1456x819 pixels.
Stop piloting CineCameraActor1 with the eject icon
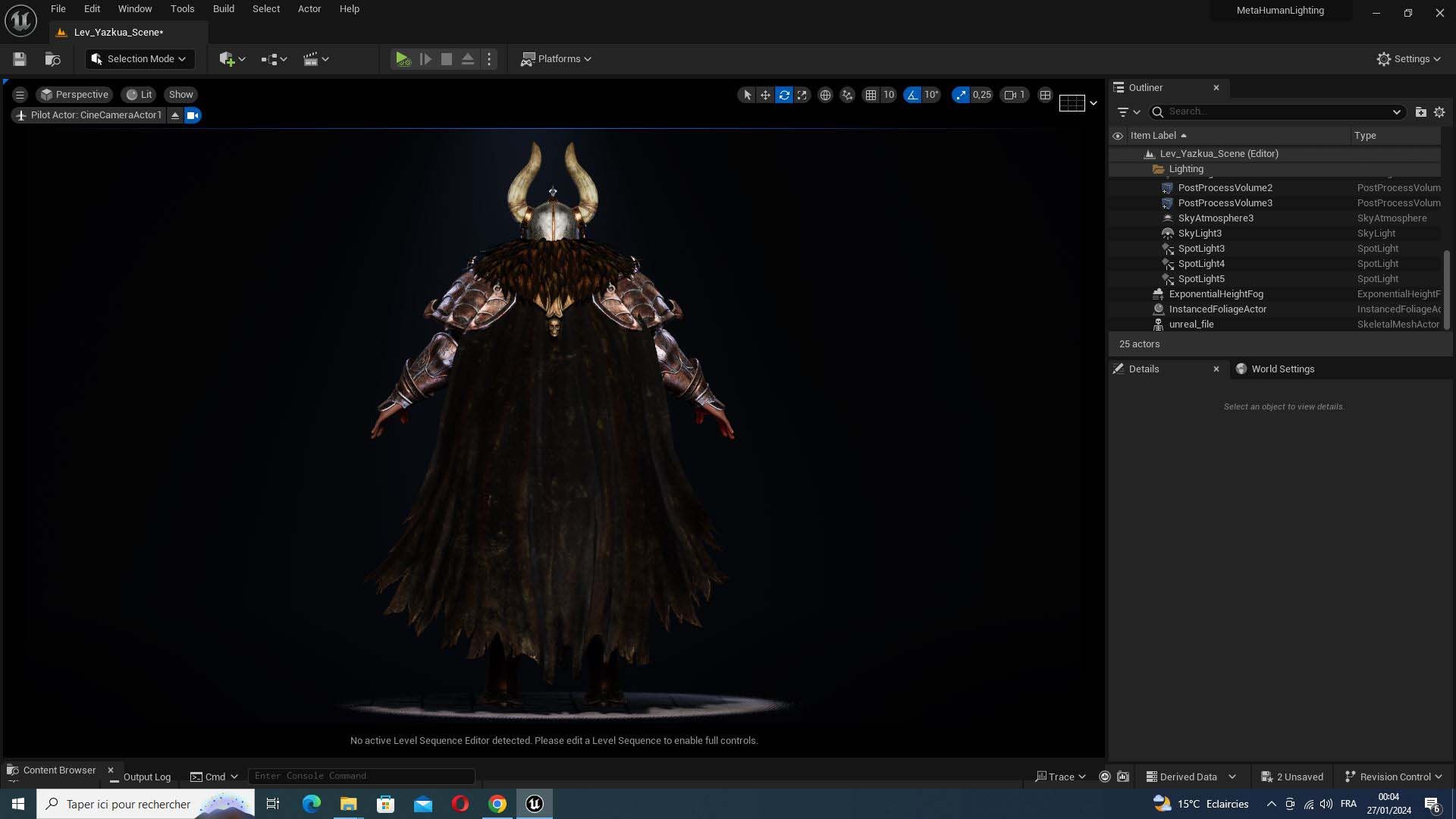pos(175,115)
